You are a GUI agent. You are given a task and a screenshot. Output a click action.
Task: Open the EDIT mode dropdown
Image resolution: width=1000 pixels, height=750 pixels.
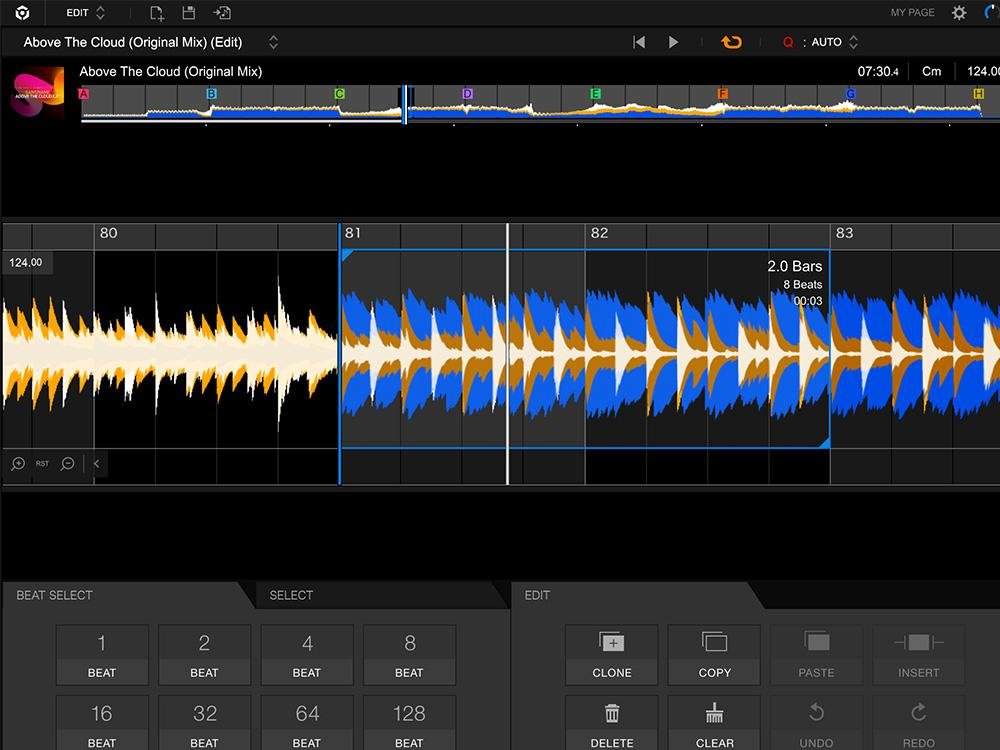coord(85,13)
